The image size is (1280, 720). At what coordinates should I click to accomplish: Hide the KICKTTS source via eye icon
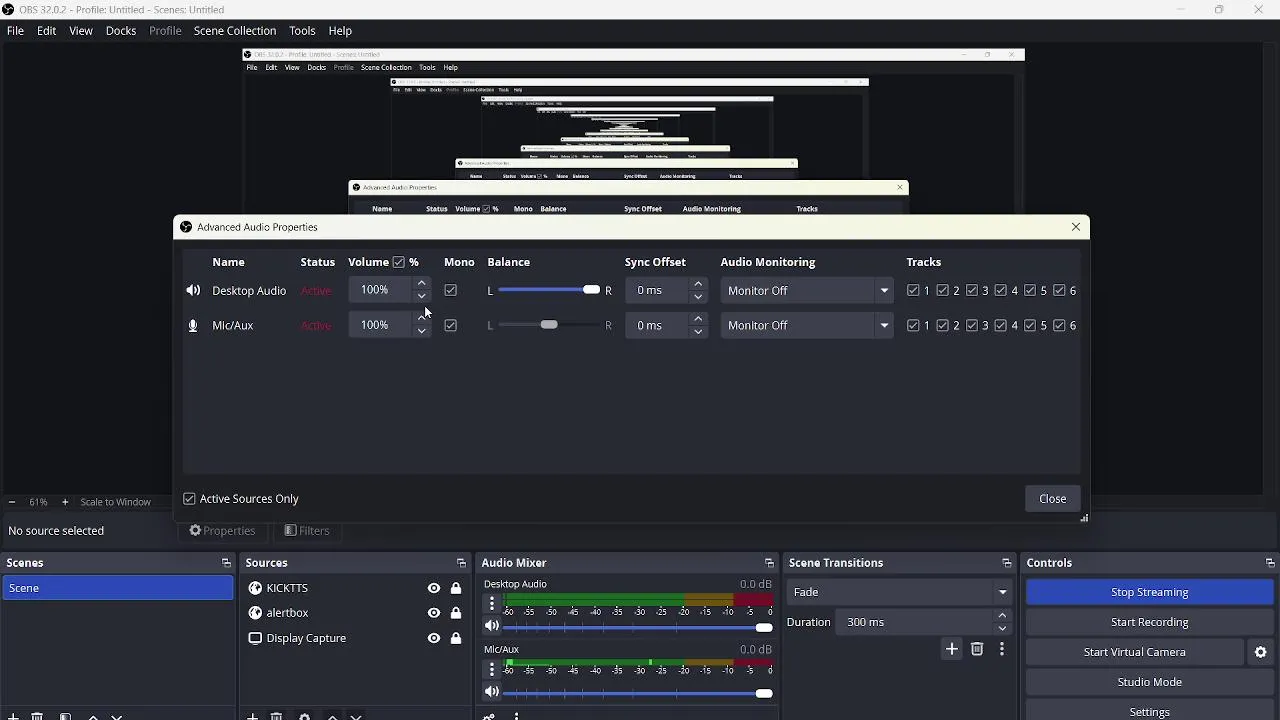coord(434,588)
